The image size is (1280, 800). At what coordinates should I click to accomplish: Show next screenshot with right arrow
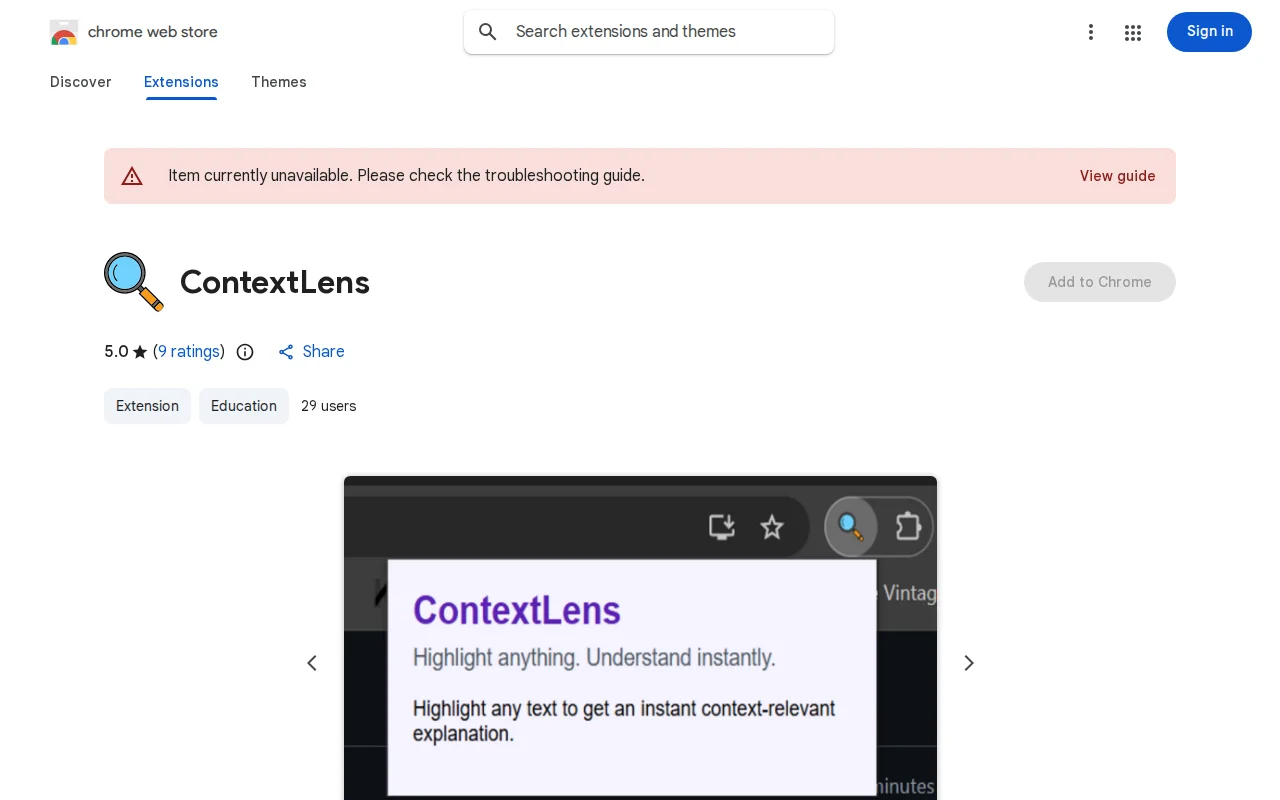968,663
